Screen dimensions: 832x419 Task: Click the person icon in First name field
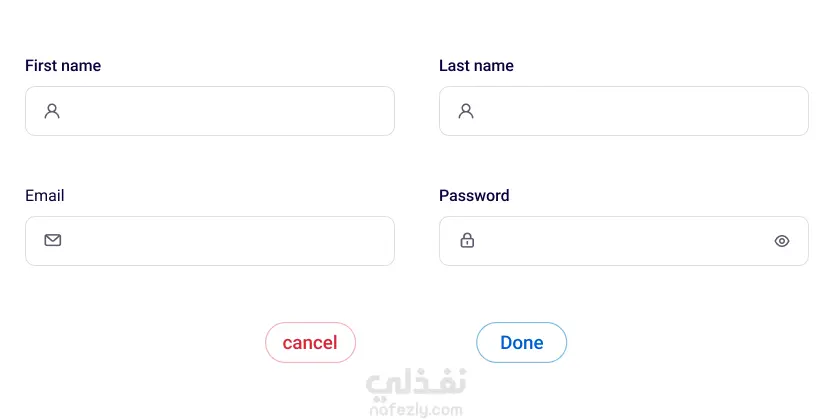[x=52, y=111]
